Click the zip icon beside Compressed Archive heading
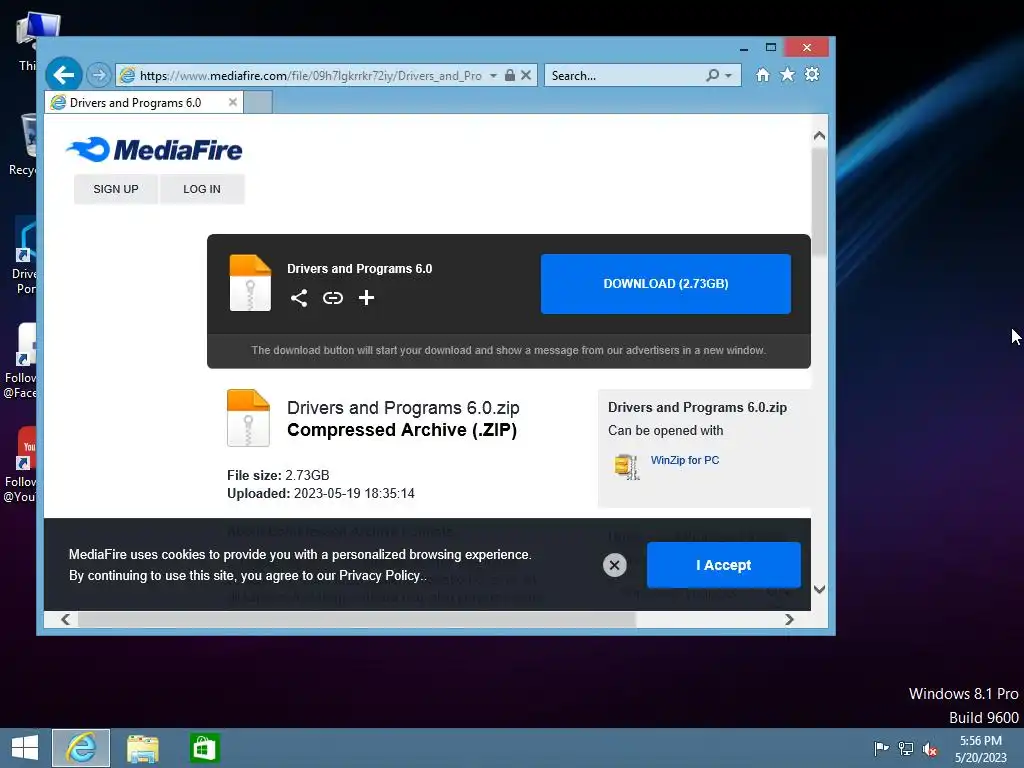Image resolution: width=1024 pixels, height=768 pixels. 248,418
